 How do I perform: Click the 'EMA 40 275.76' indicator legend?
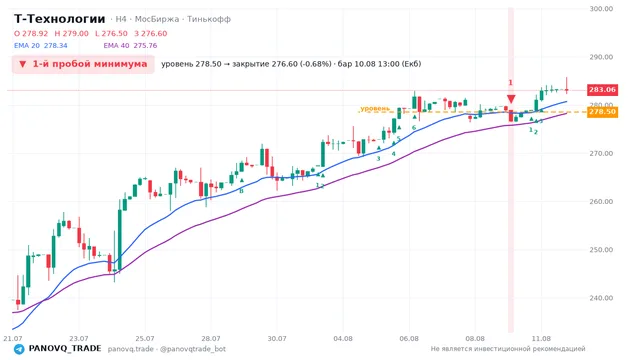click(130, 46)
